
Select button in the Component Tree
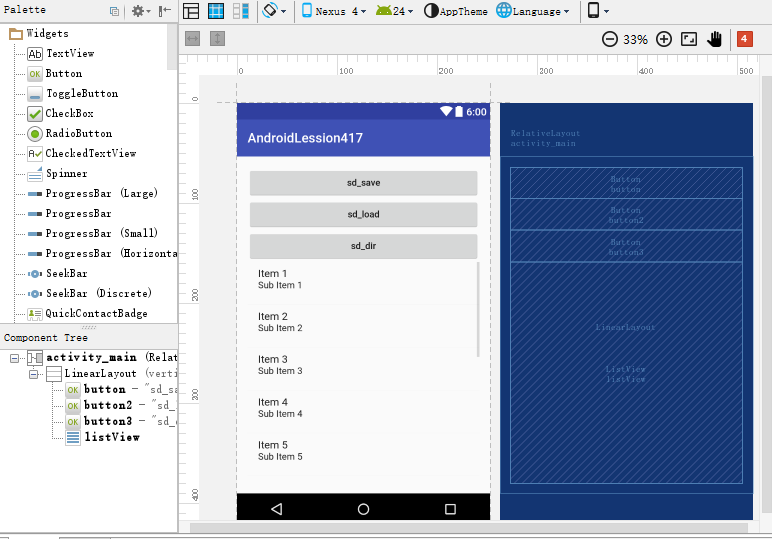point(121,389)
